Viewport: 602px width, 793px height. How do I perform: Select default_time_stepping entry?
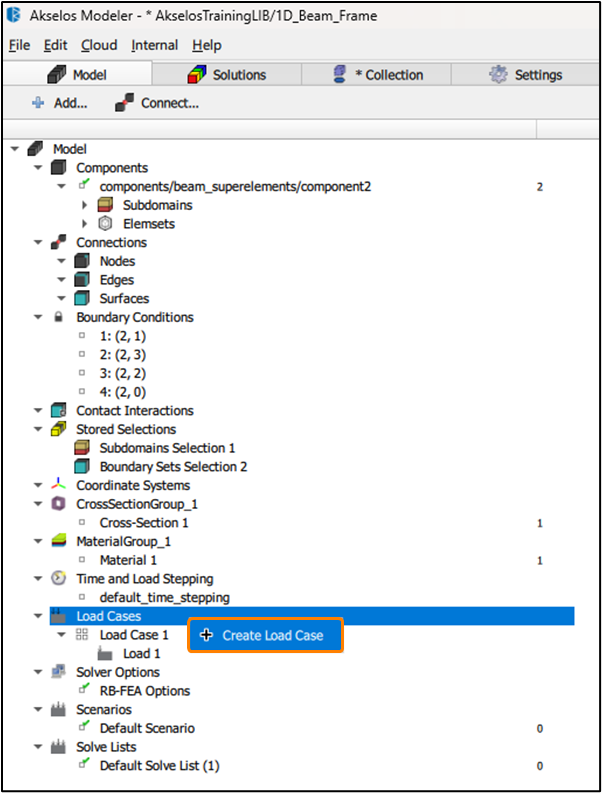164,597
